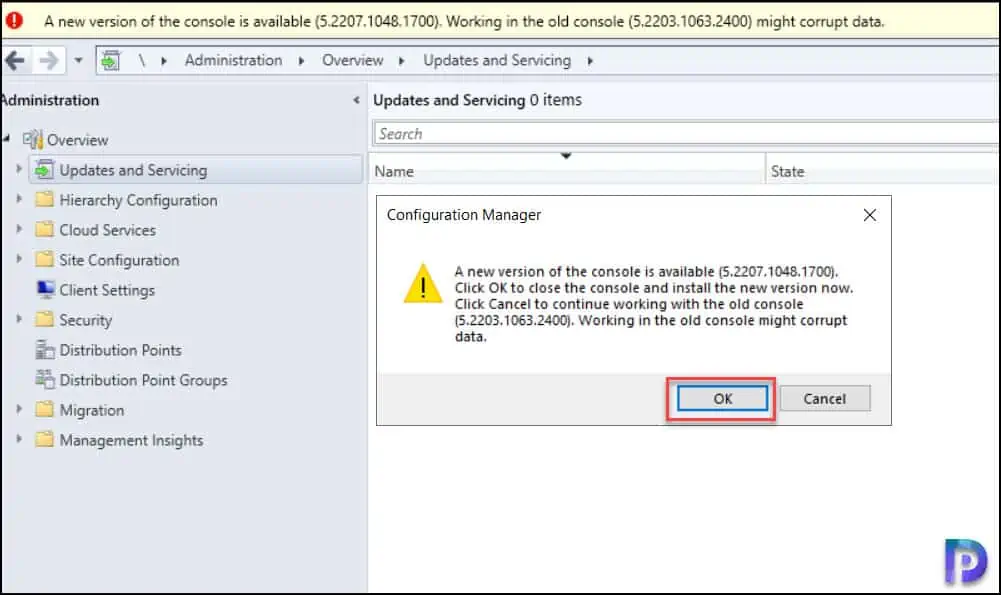Select Security in the tree
1001x595 pixels.
tap(86, 320)
